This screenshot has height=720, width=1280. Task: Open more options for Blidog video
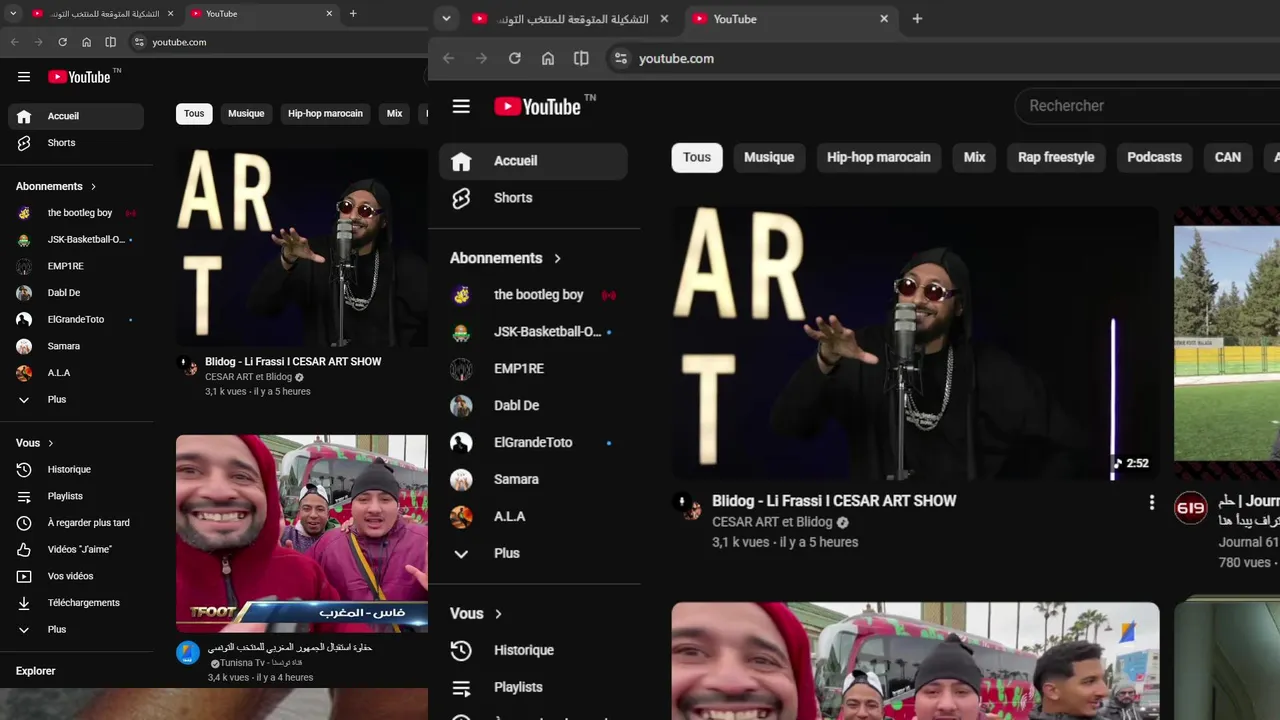pyautogui.click(x=1151, y=502)
